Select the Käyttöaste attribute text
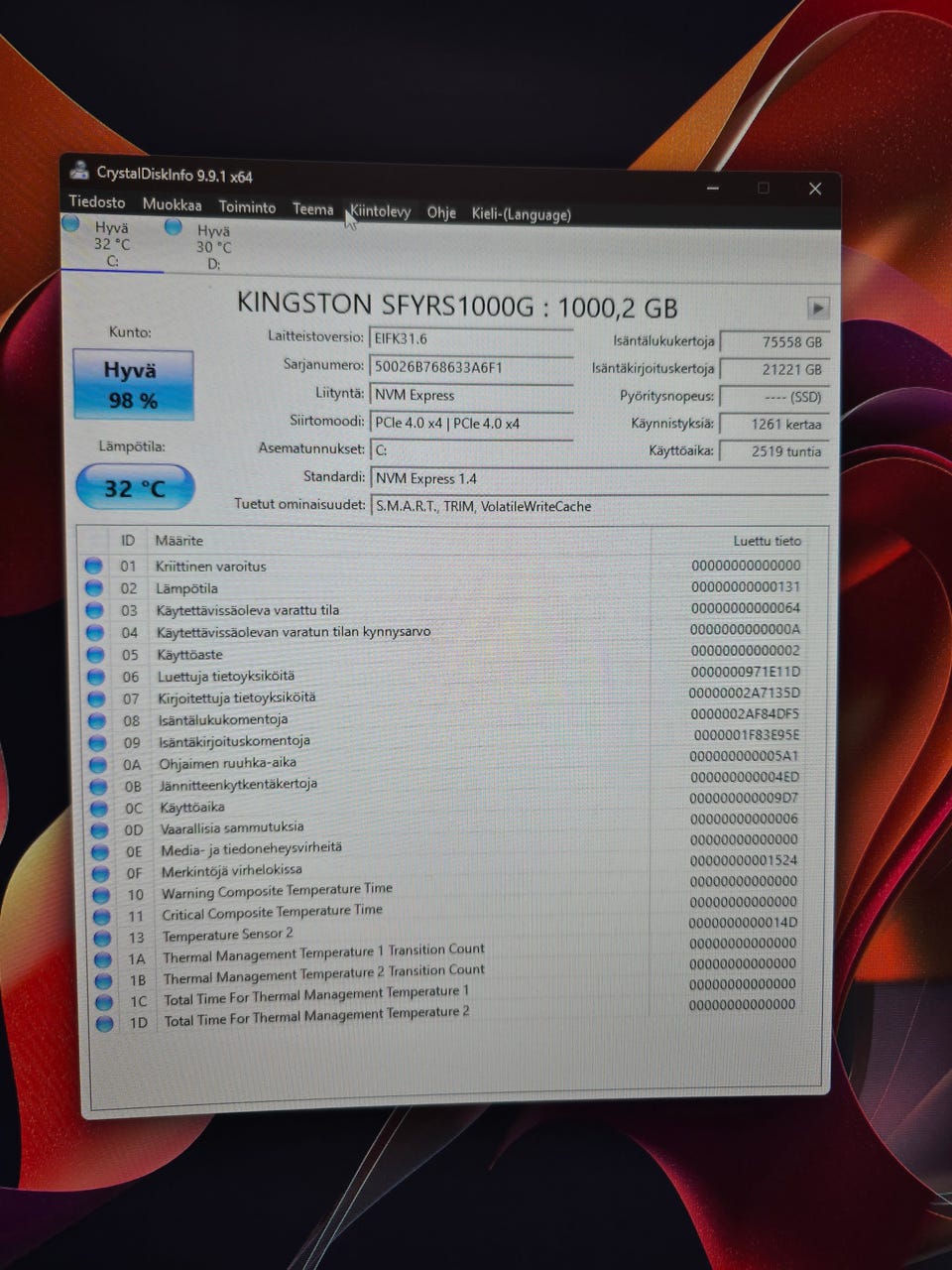 click(189, 655)
